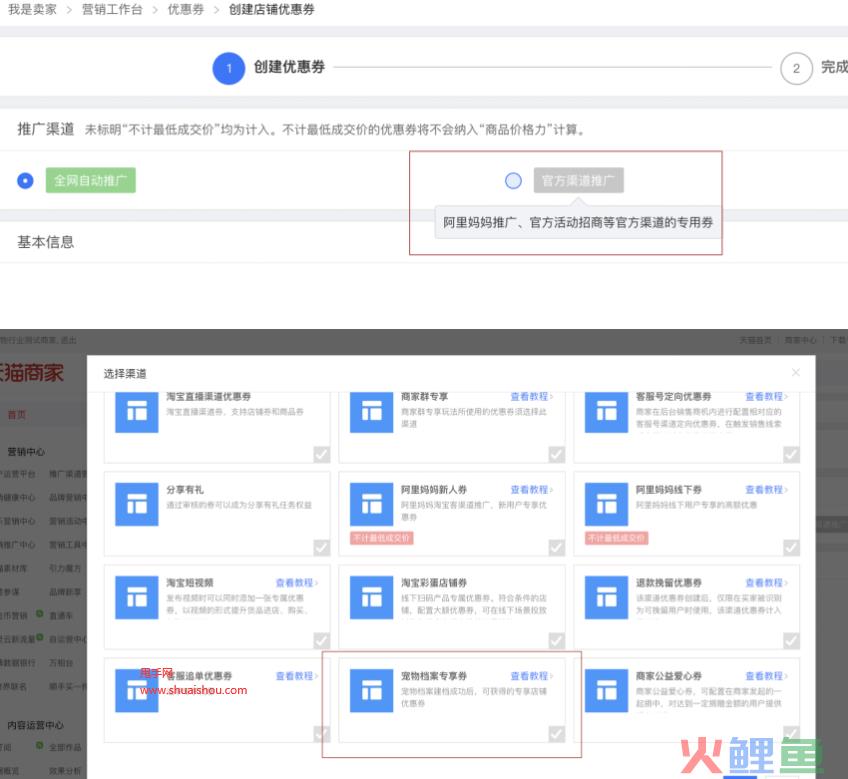Click 天猫首页 link in top bar
This screenshot has height=779, width=848.
(x=756, y=340)
